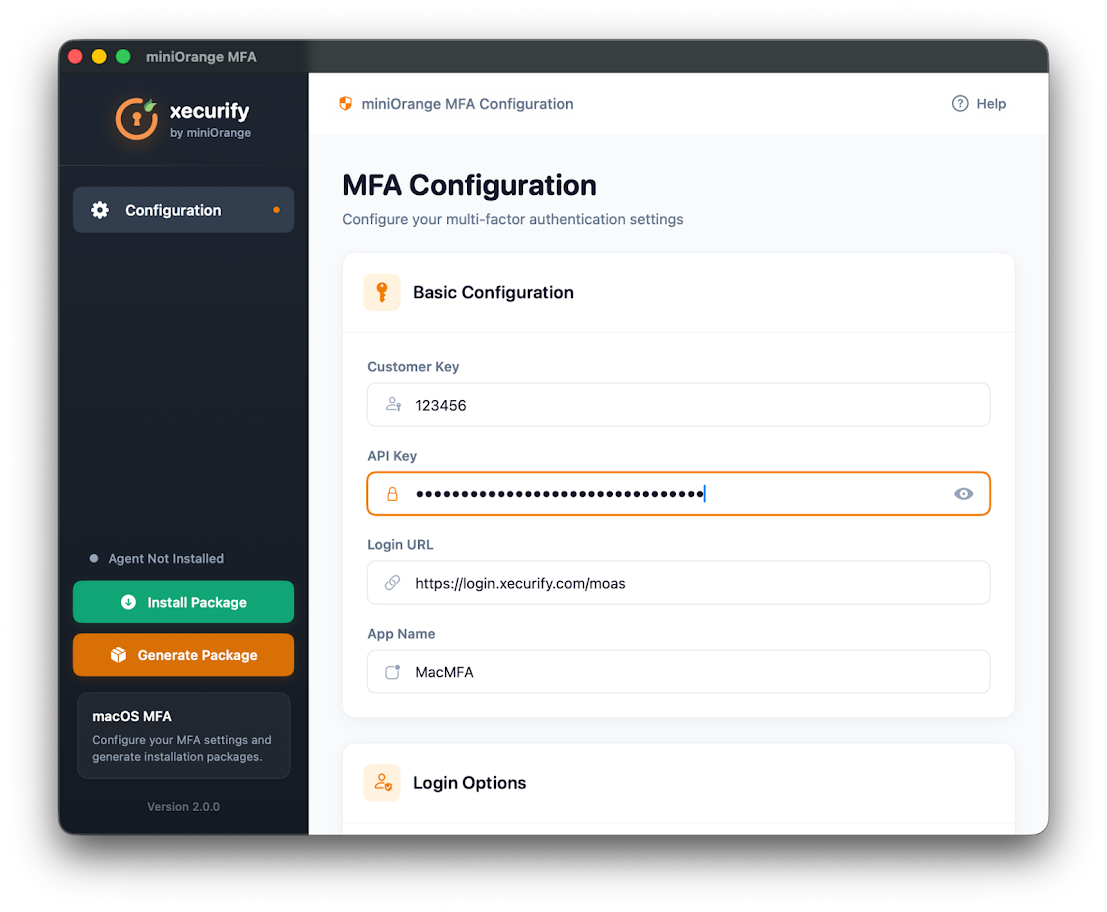Click the "Agent Not Installed" status text
The image size is (1107, 912).
[166, 558]
